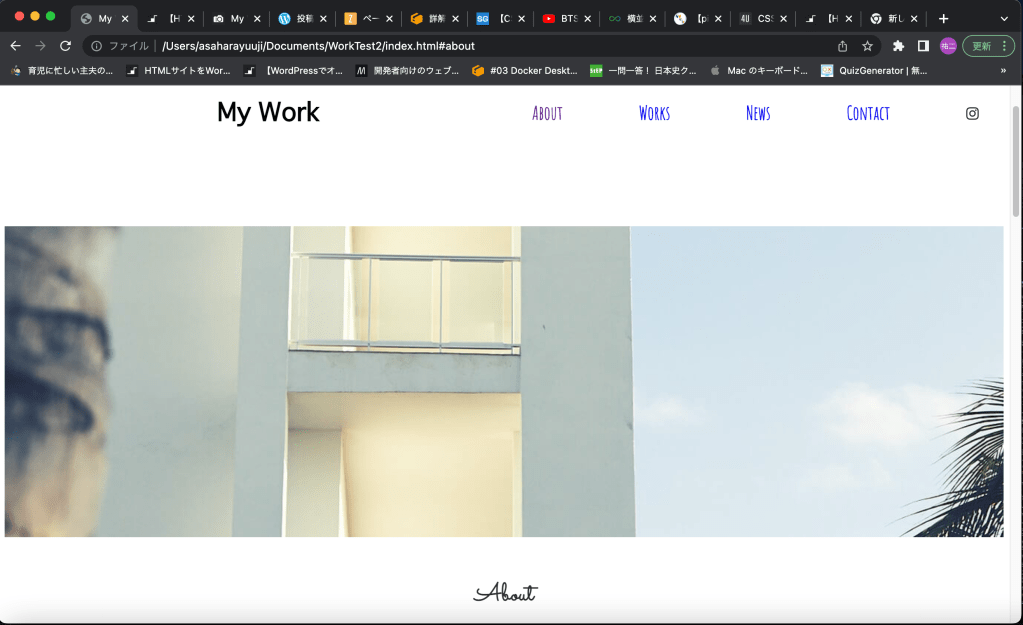Click the 更新 update button

click(x=988, y=46)
